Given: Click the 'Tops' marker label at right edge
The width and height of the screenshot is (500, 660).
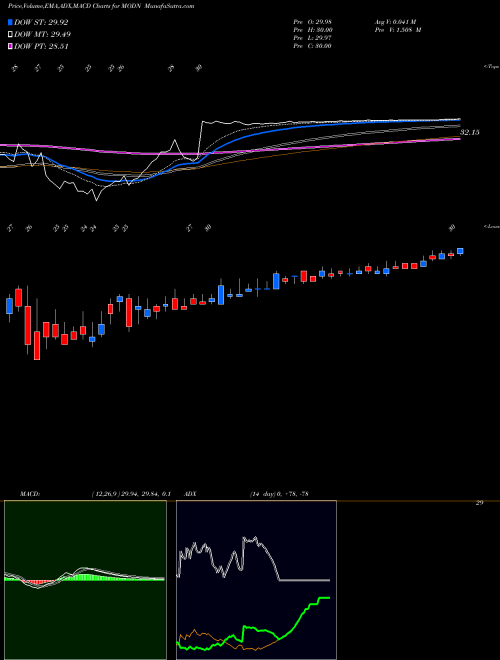Looking at the screenshot, I should coord(492,67).
